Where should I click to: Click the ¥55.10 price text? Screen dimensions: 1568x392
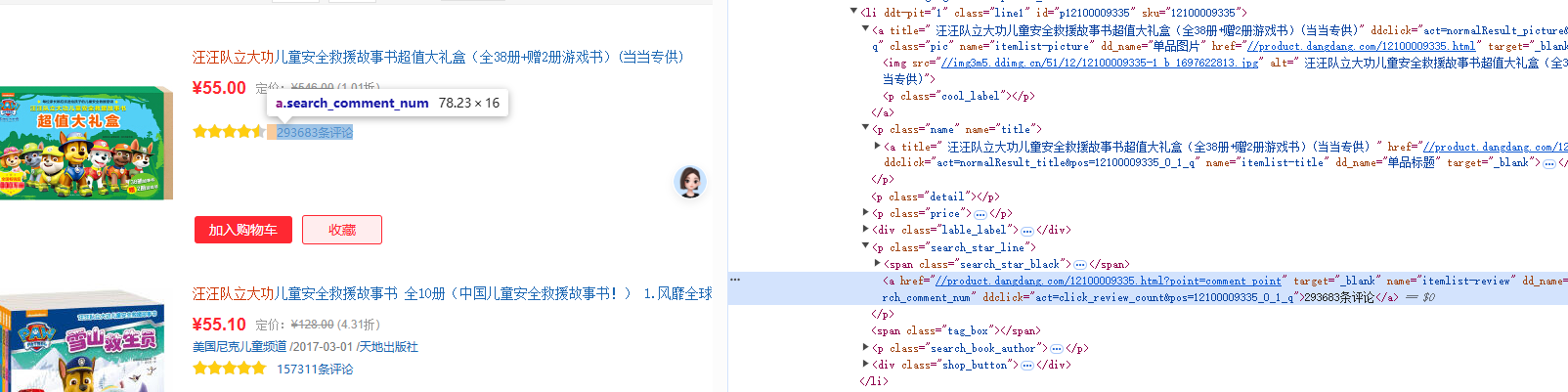pyautogui.click(x=219, y=325)
